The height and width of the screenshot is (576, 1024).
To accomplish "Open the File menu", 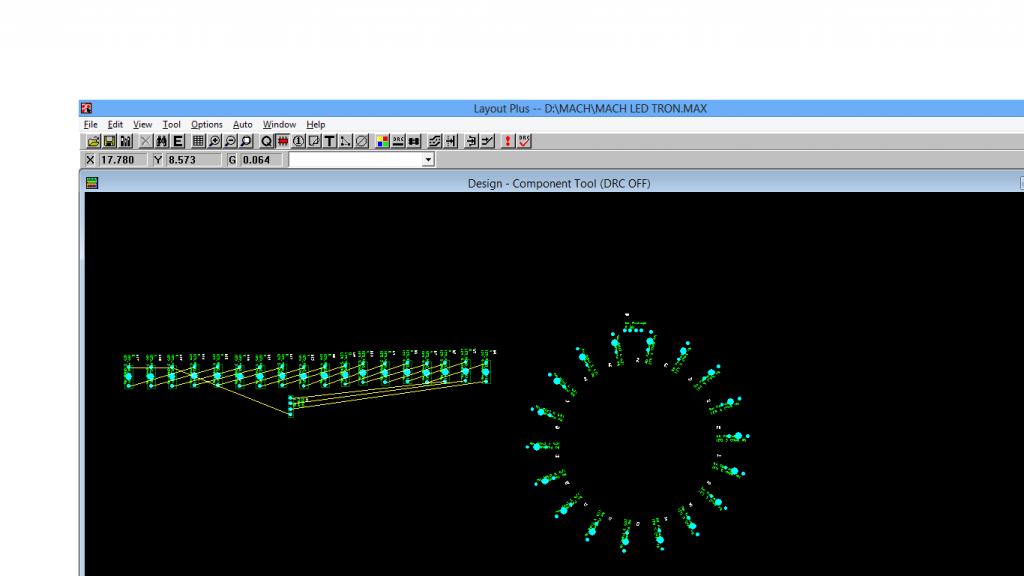I will click(x=90, y=125).
